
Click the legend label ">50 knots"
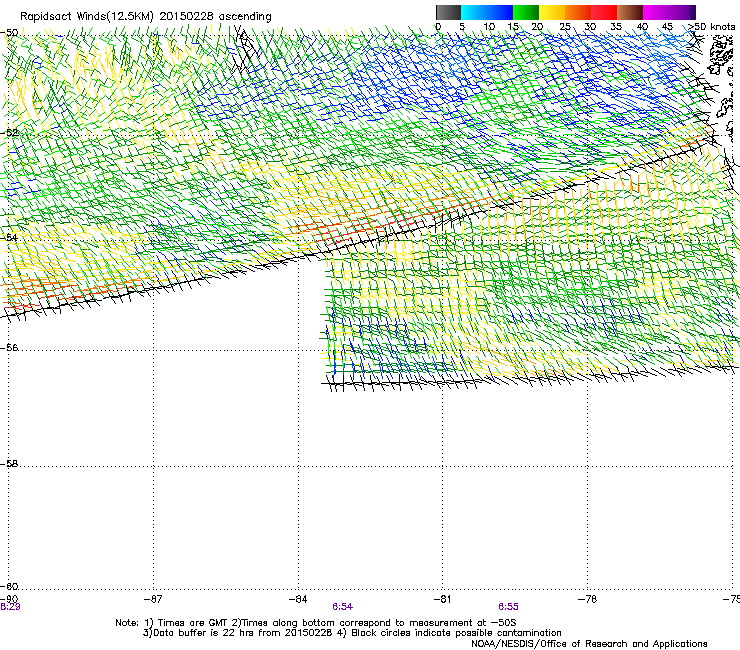click(x=712, y=27)
